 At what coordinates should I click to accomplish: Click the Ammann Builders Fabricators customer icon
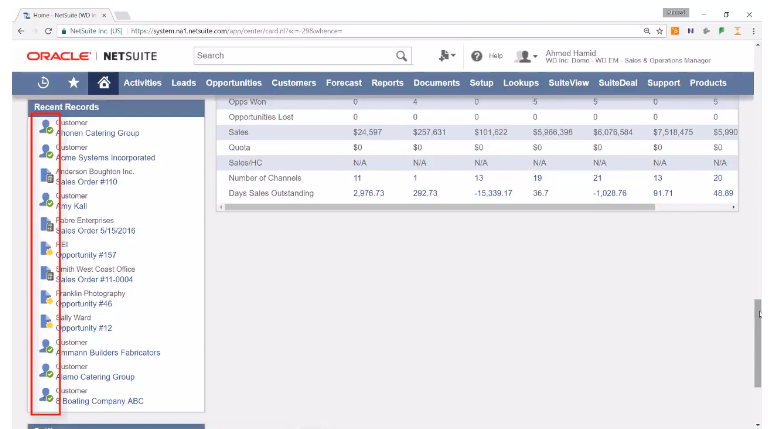46,346
